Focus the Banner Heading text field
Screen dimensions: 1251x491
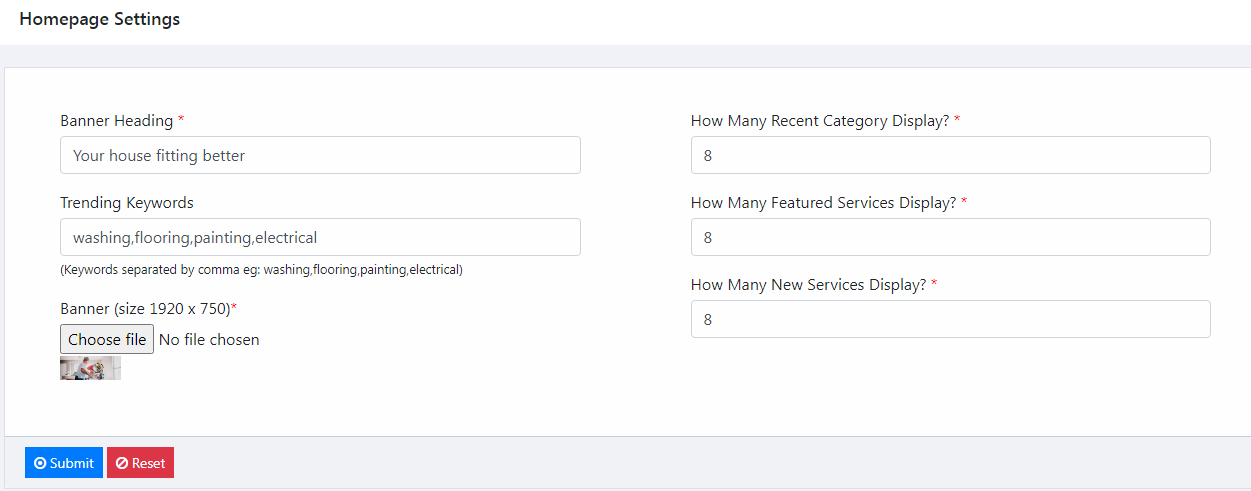tap(320, 155)
